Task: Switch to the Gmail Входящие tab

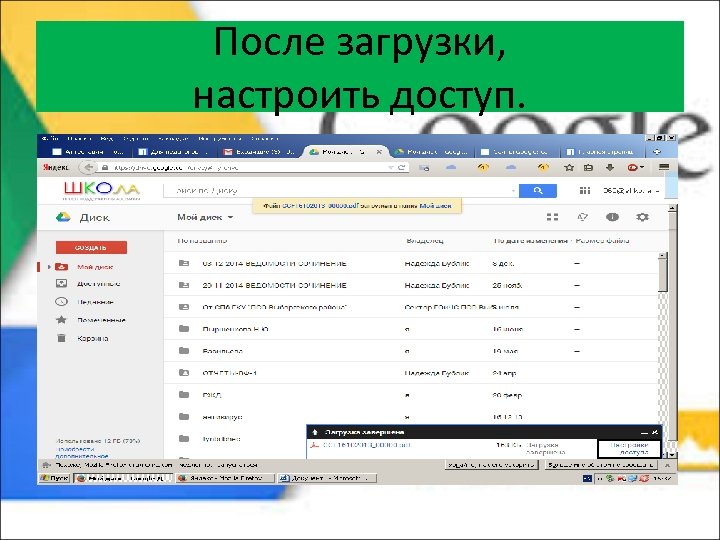Action: click(x=259, y=152)
